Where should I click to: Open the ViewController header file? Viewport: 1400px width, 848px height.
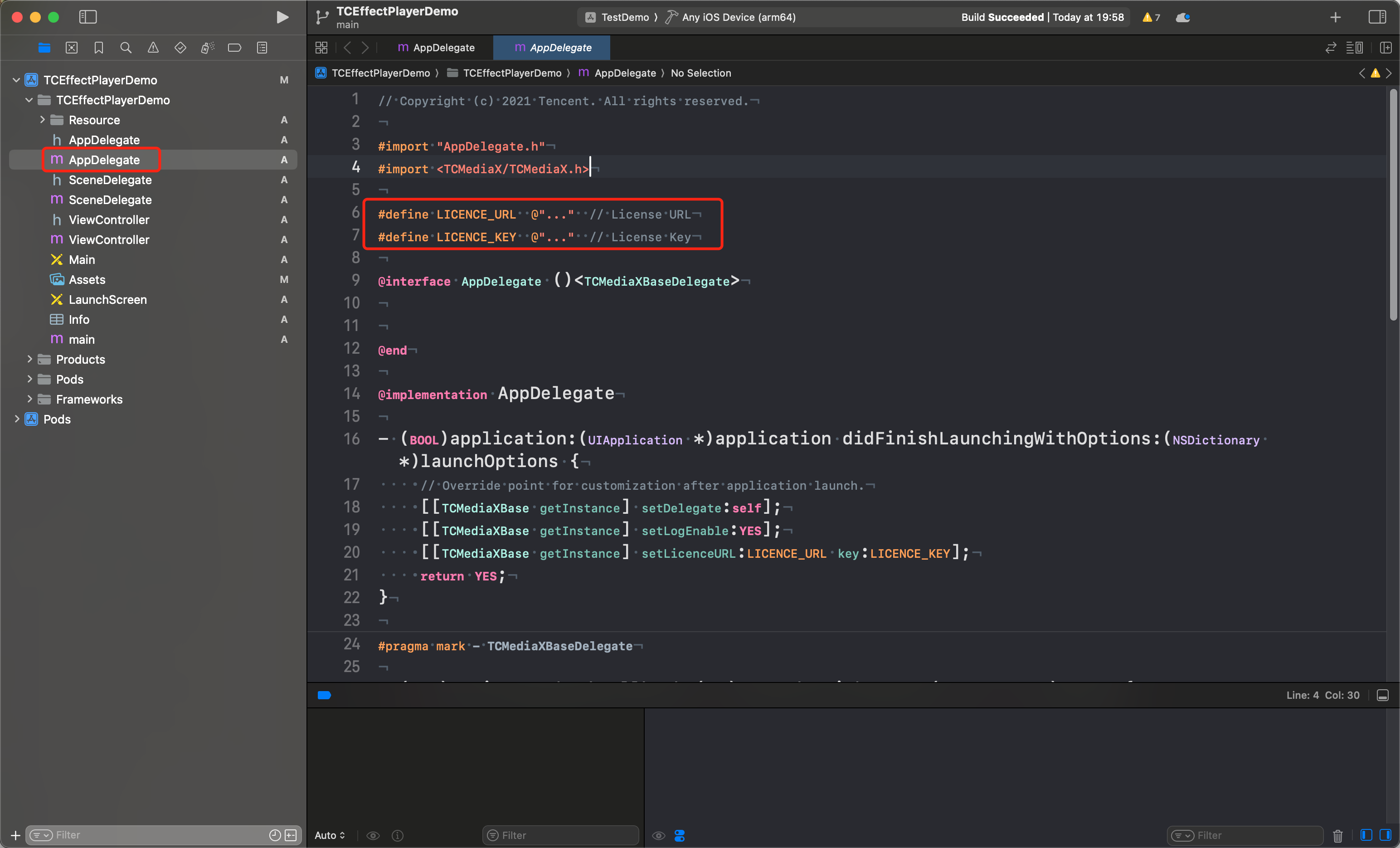pos(153,219)
